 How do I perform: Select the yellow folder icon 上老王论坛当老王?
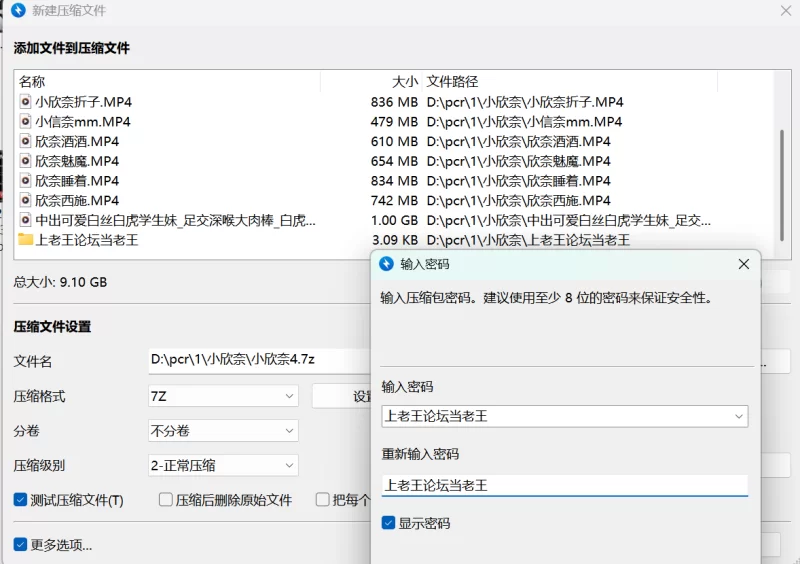tap(25, 240)
